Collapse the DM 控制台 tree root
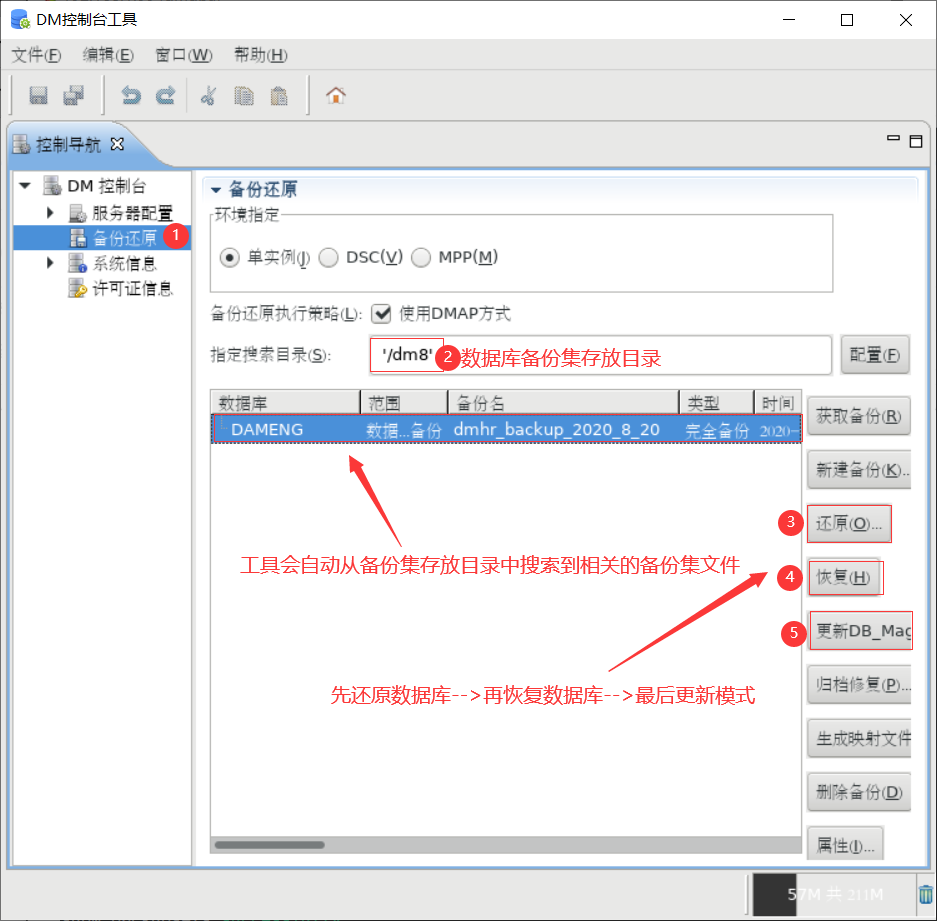Image resolution: width=937 pixels, height=921 pixels. (x=25, y=186)
